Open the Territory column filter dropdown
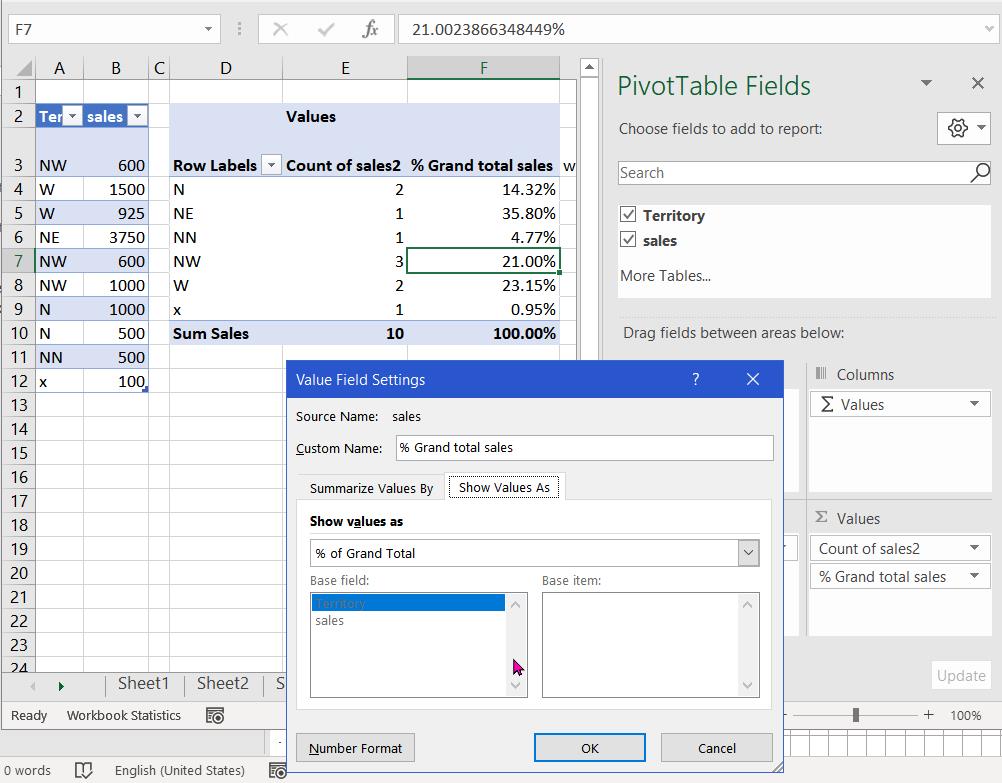This screenshot has width=1002, height=783. tap(72, 116)
